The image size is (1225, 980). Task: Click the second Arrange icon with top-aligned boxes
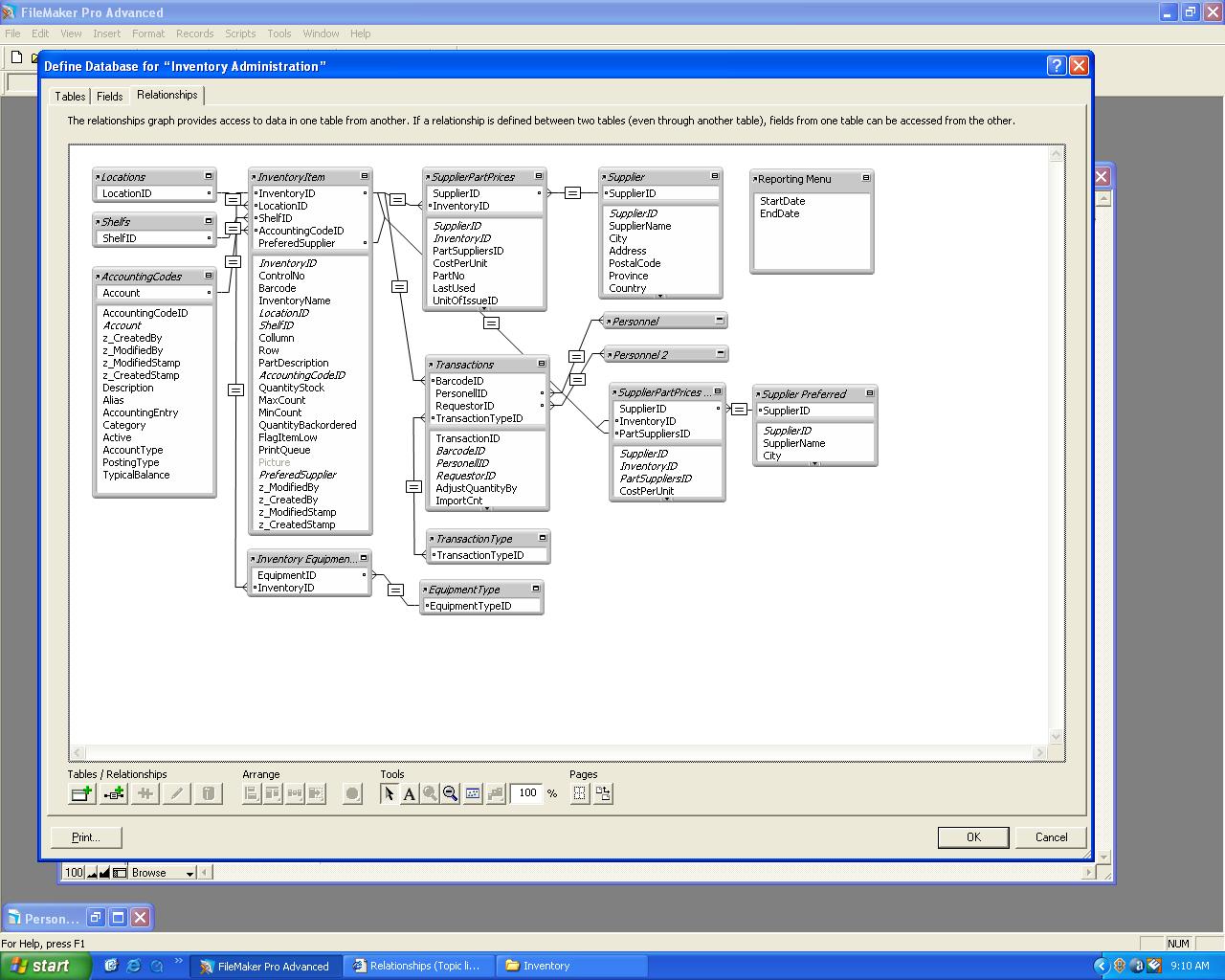[x=274, y=793]
